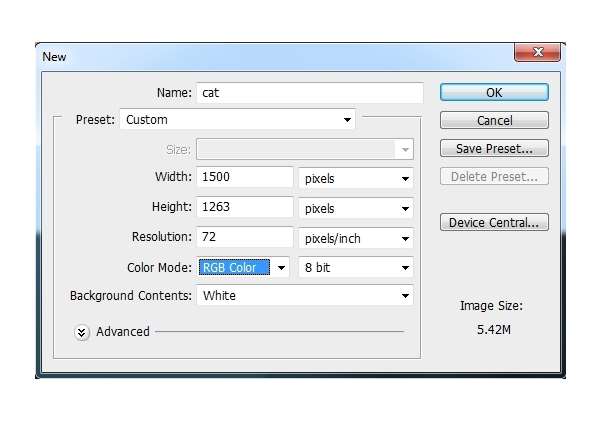This screenshot has height=421, width=600.
Task: Open the Height units dropdown
Action: 357,209
